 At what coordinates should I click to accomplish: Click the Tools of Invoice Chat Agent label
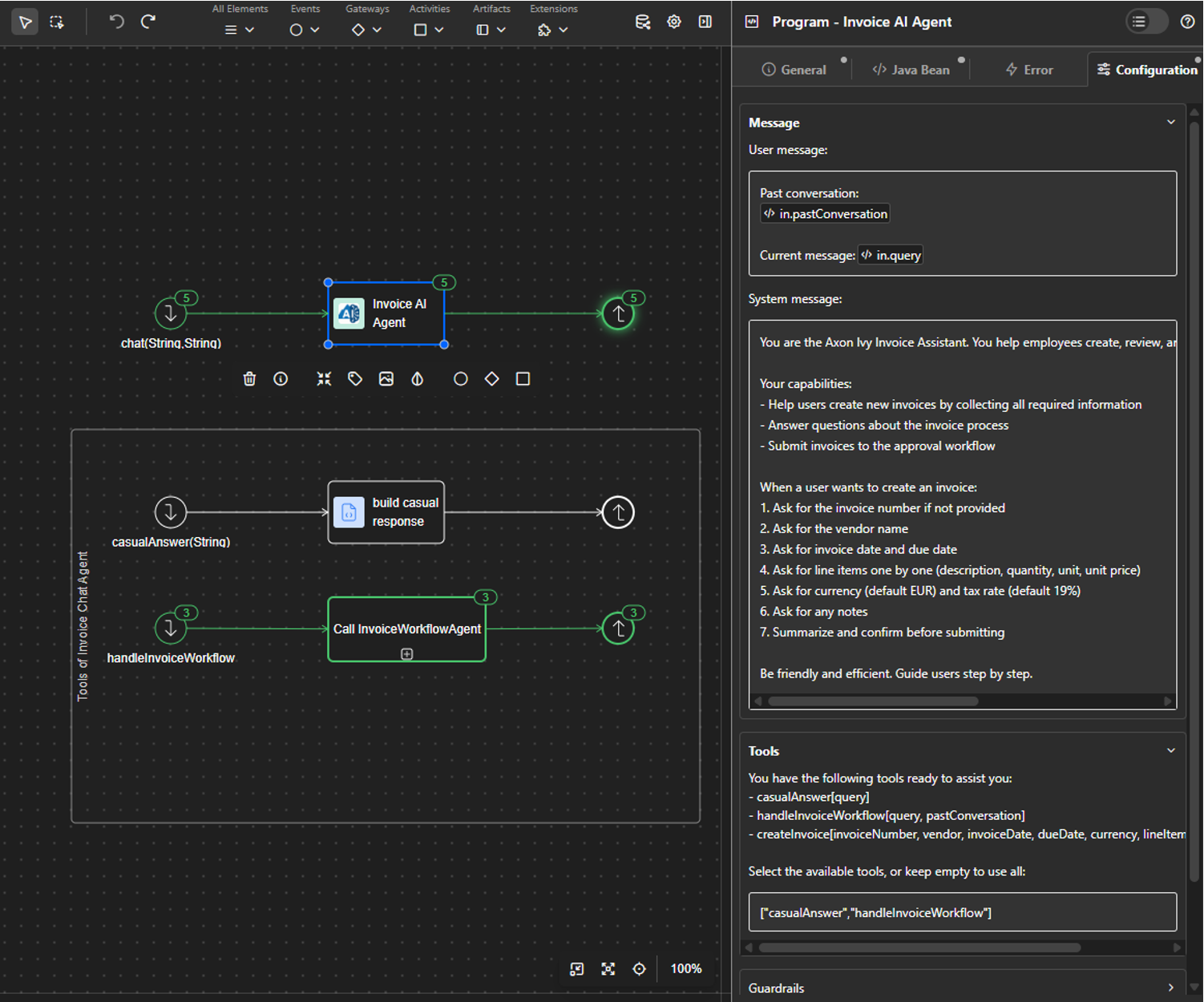[83, 626]
